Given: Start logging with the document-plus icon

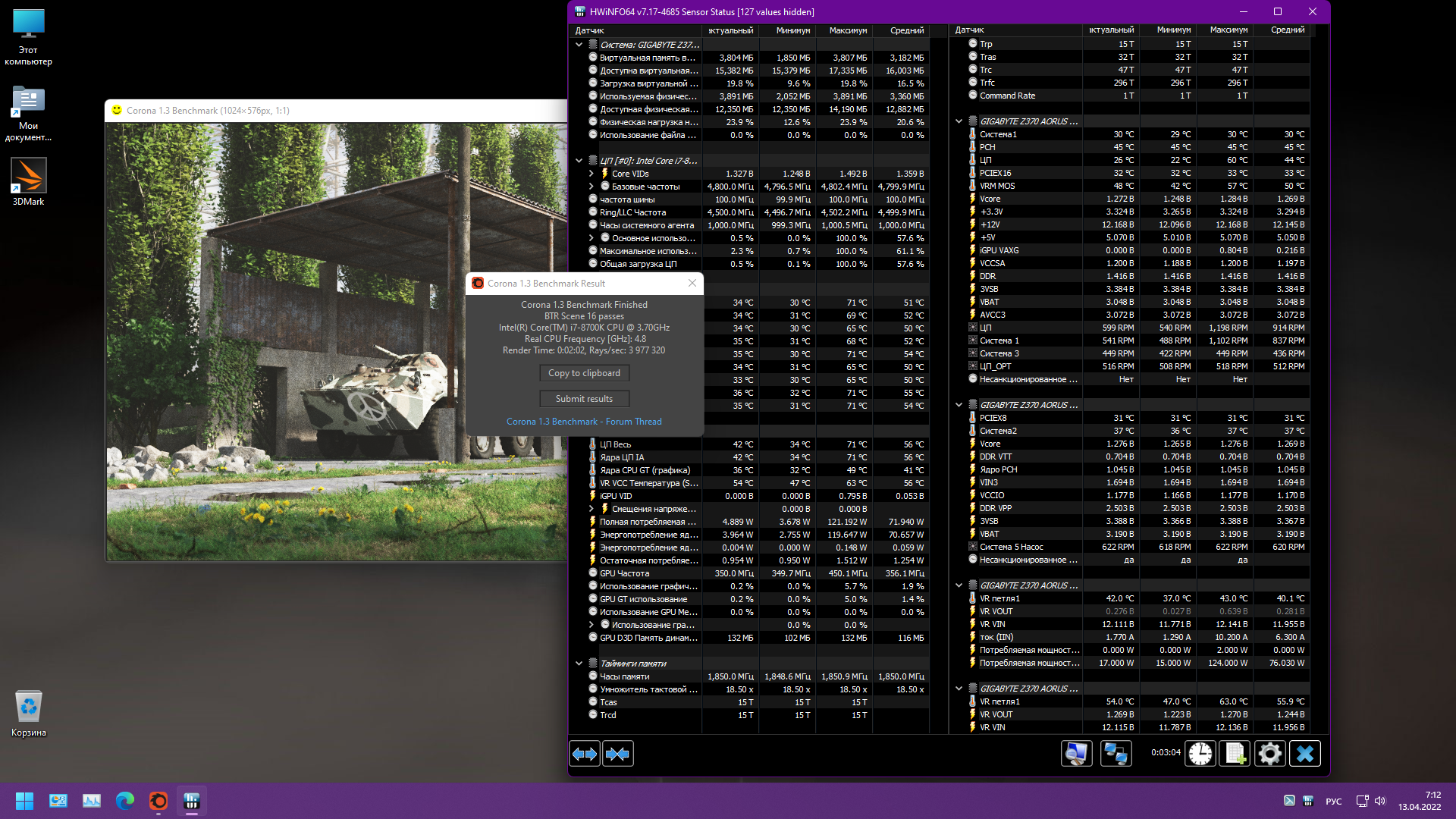Looking at the screenshot, I should (1235, 754).
